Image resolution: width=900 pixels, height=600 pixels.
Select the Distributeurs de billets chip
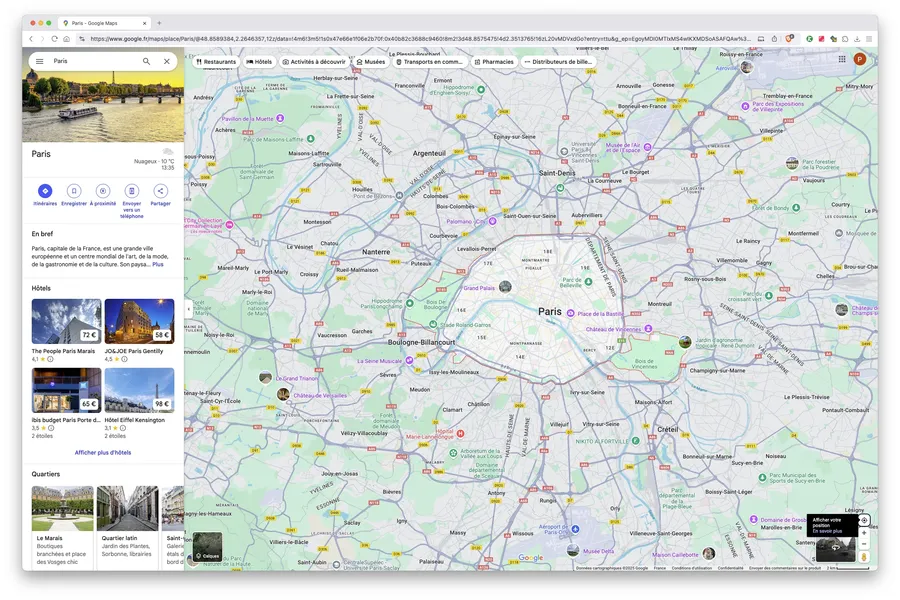click(x=558, y=61)
